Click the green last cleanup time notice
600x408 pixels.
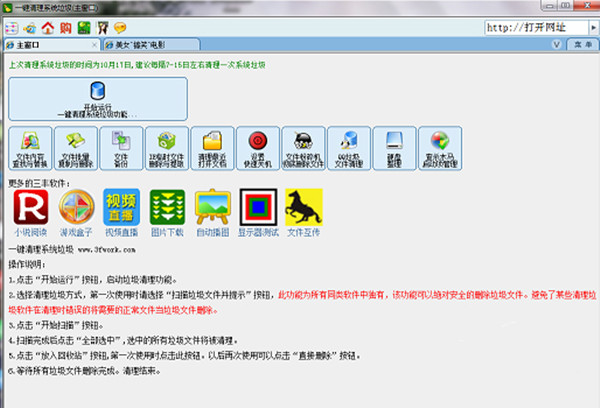click(x=137, y=65)
